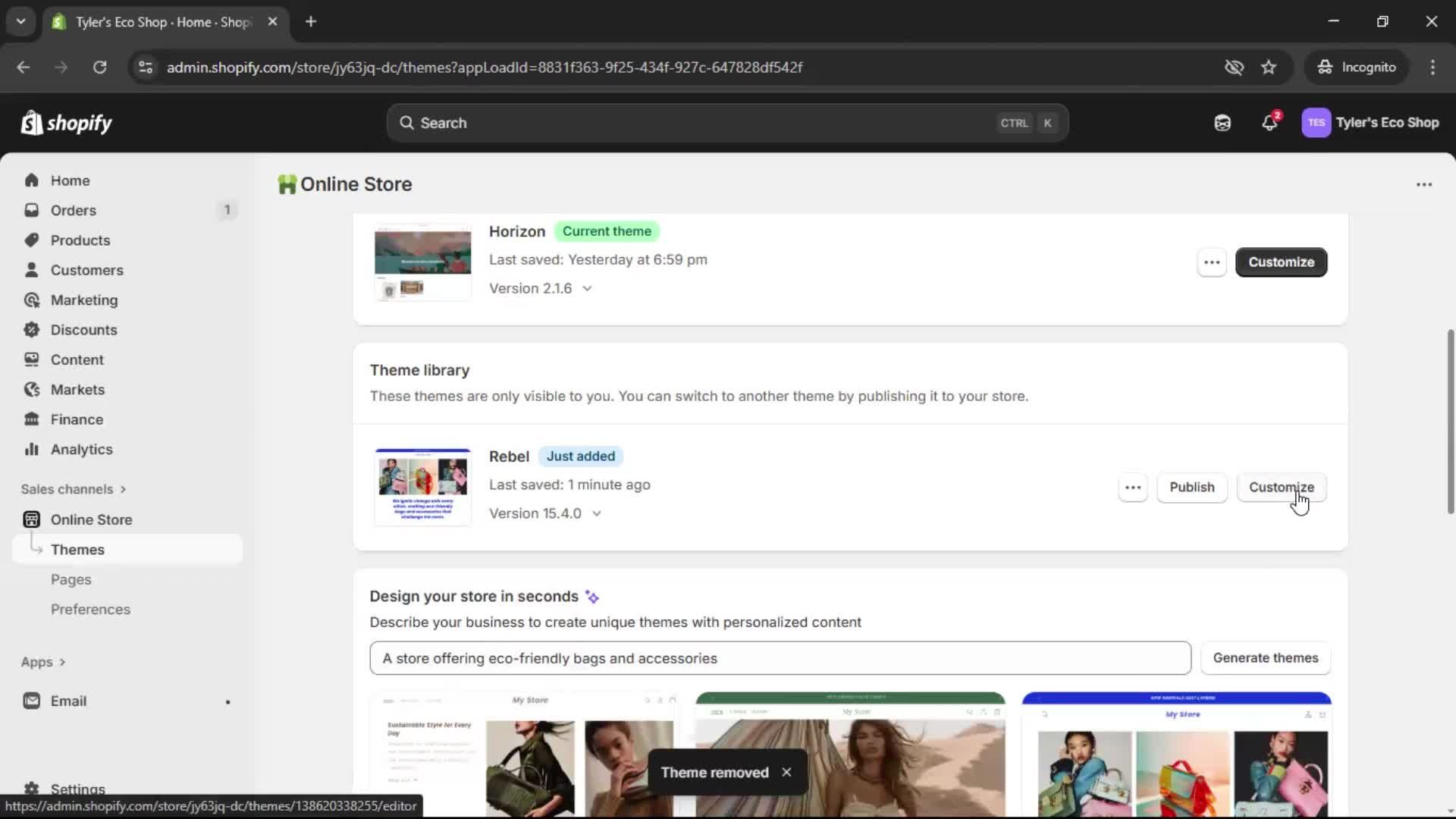Publish the Rebel theme
The width and height of the screenshot is (1456, 819).
coord(1191,488)
